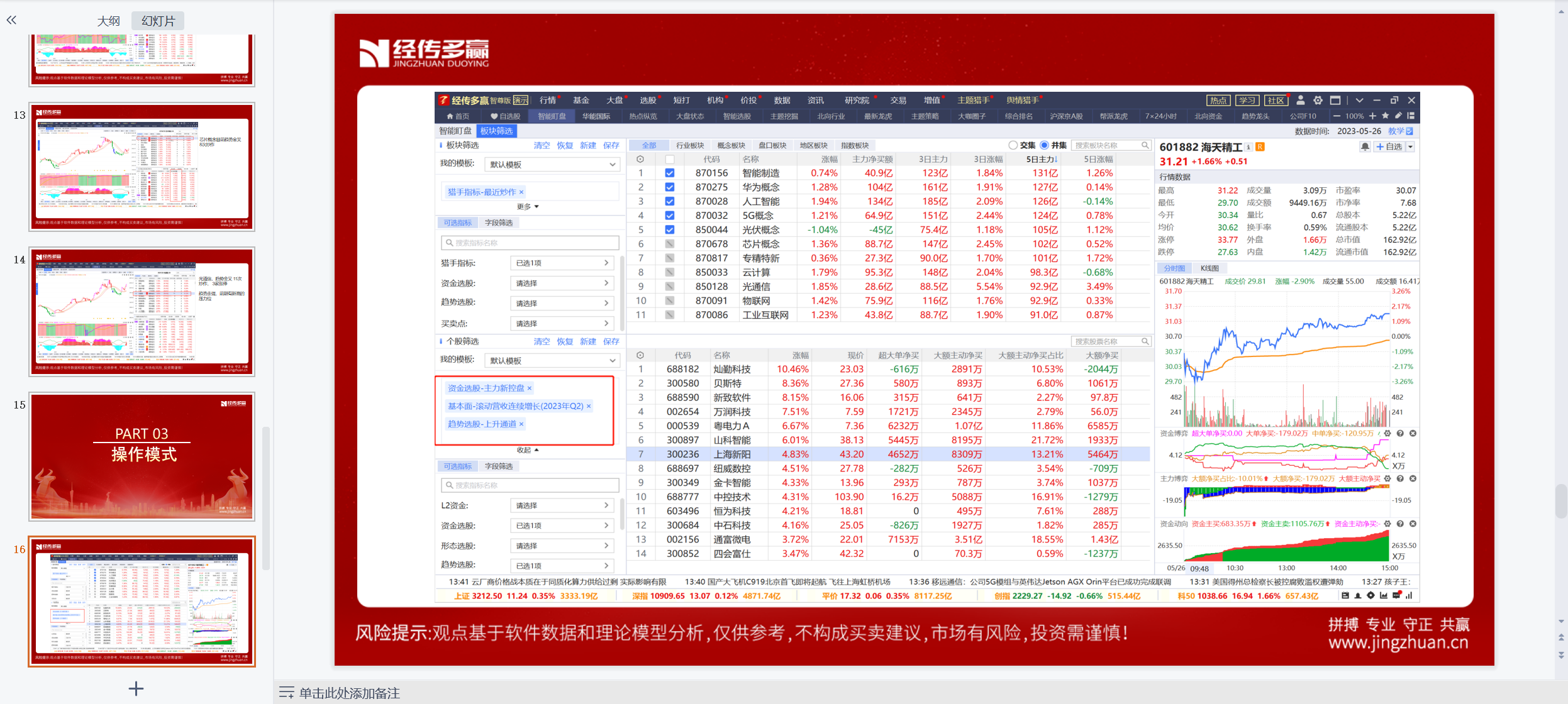The width and height of the screenshot is (1568, 704).
Task: Click the 单击此处添加备注 notes field
Action: 349,693
